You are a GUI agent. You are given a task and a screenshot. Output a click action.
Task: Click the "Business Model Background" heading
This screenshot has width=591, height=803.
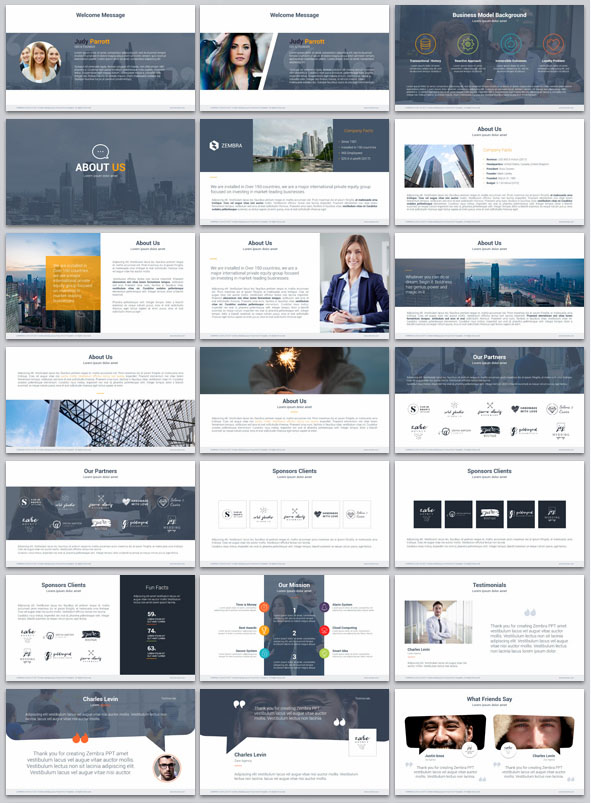point(489,15)
